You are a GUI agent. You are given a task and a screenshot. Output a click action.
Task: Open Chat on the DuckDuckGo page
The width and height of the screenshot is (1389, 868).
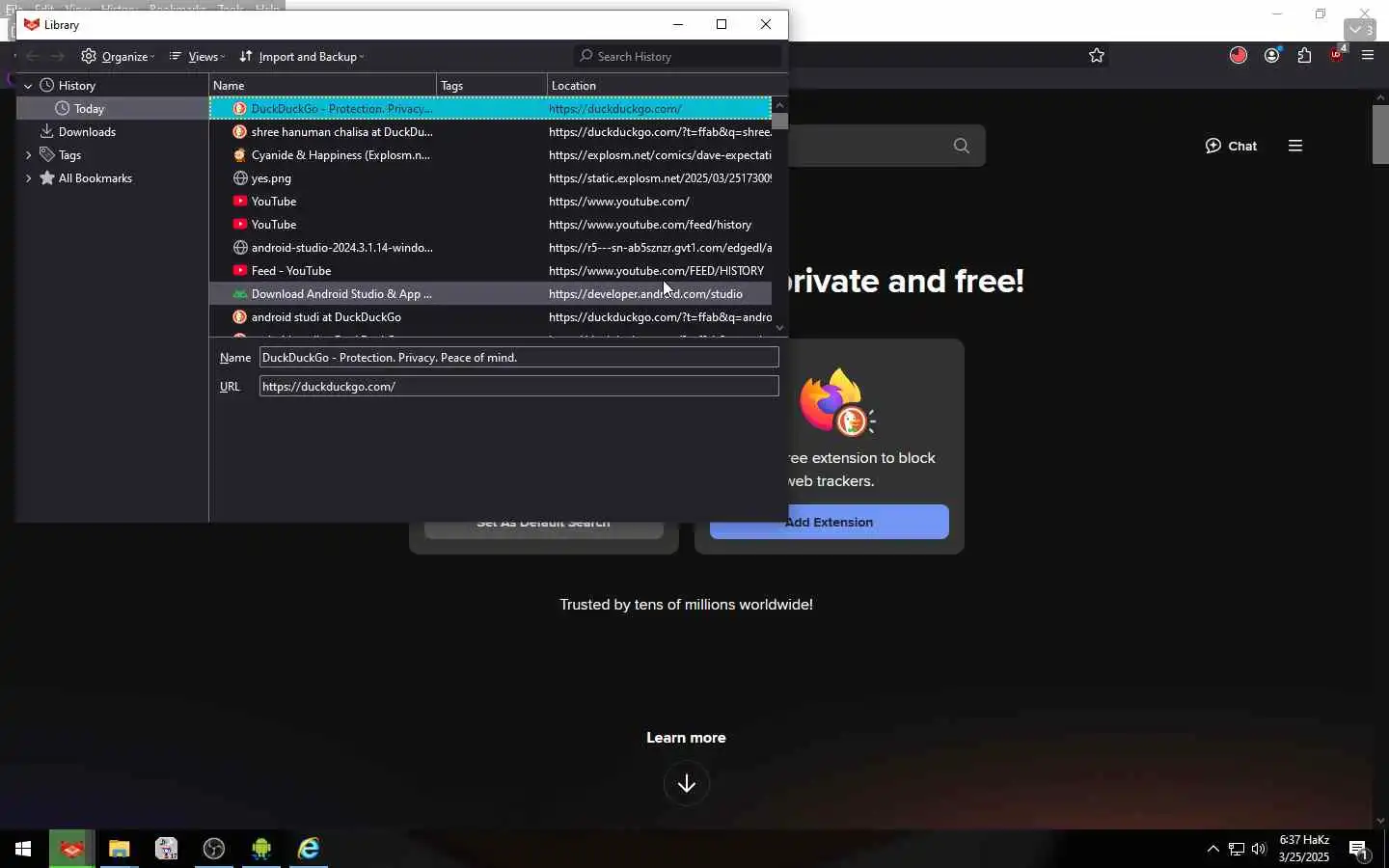click(x=1232, y=147)
